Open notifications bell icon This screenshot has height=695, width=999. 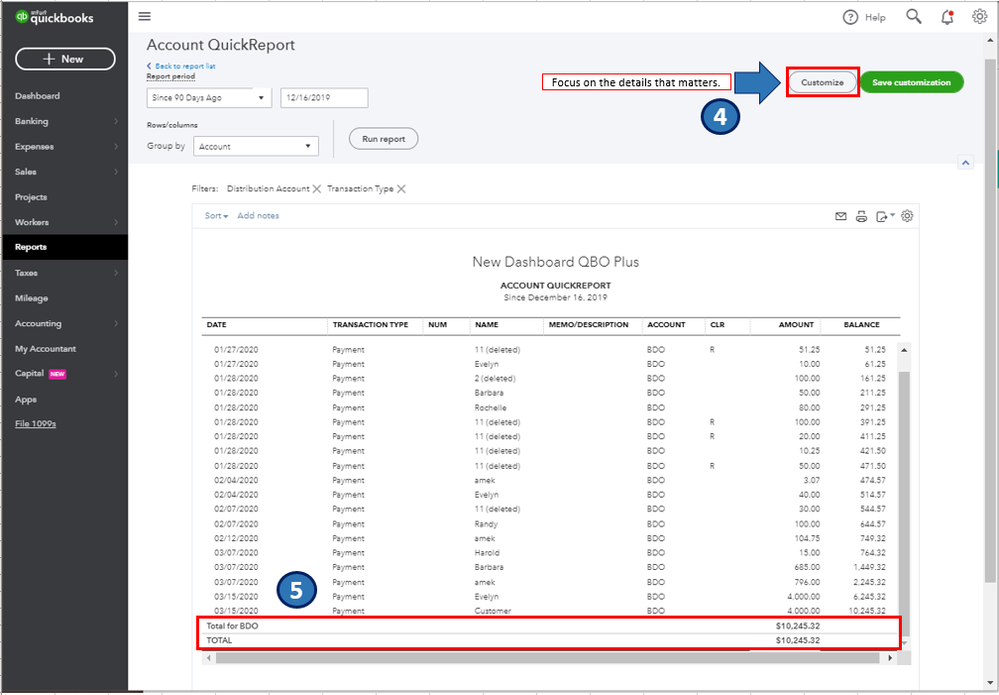947,16
